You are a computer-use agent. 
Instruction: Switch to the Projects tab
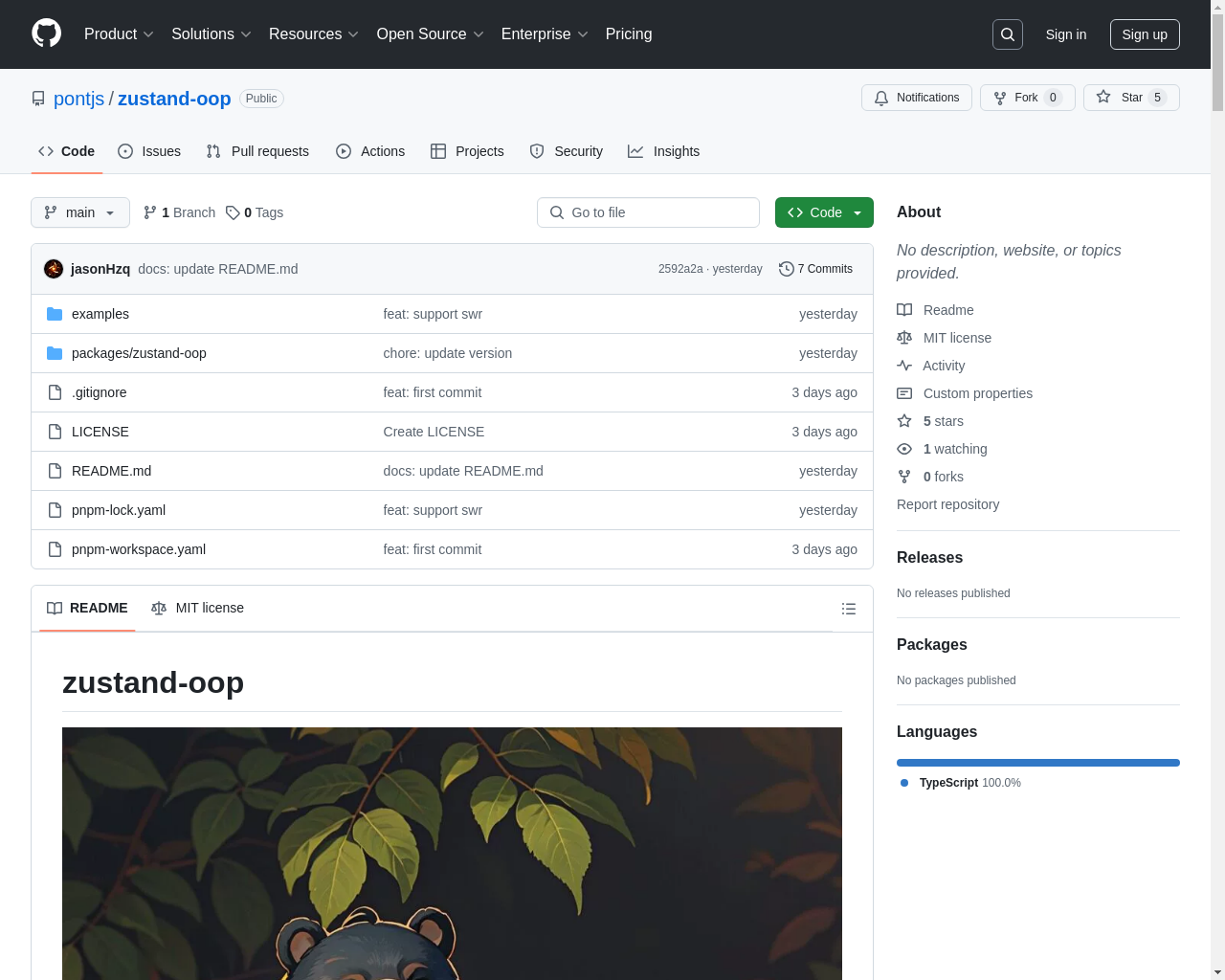click(x=467, y=151)
